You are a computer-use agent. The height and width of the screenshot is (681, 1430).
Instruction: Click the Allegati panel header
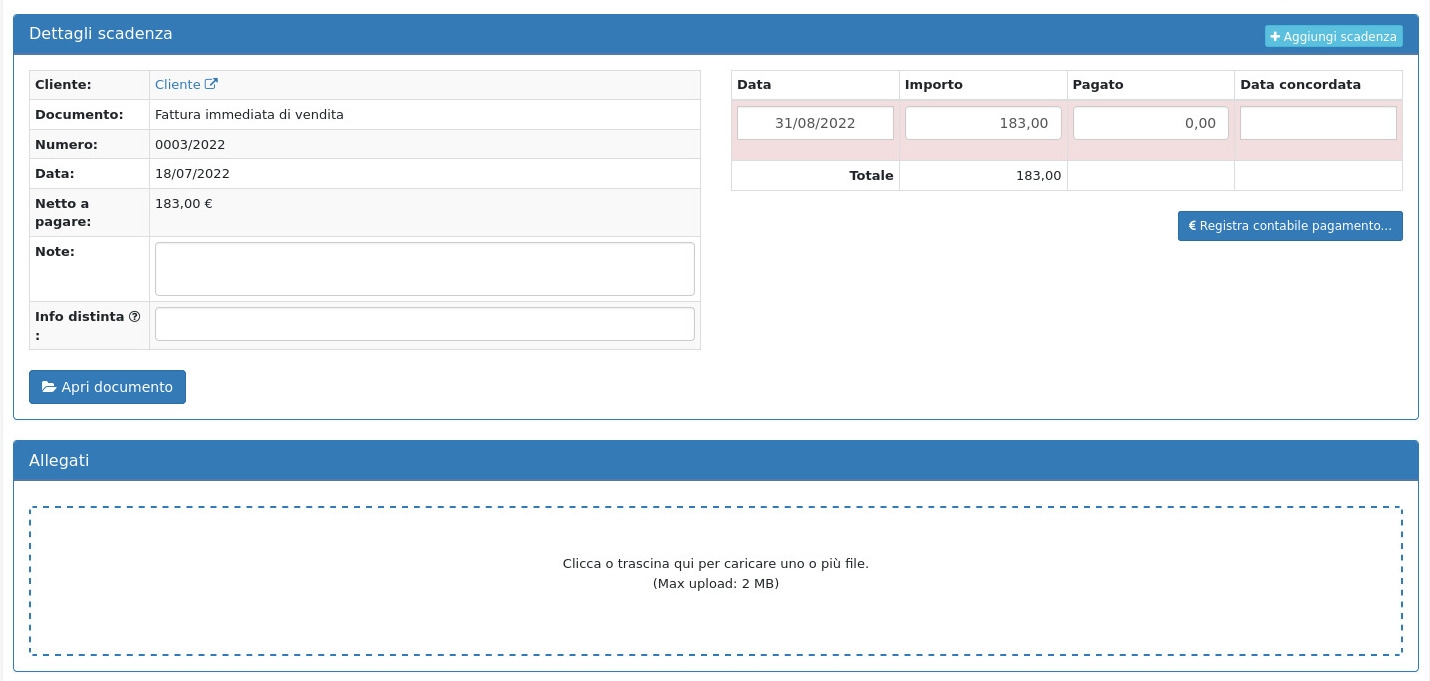(x=59, y=461)
